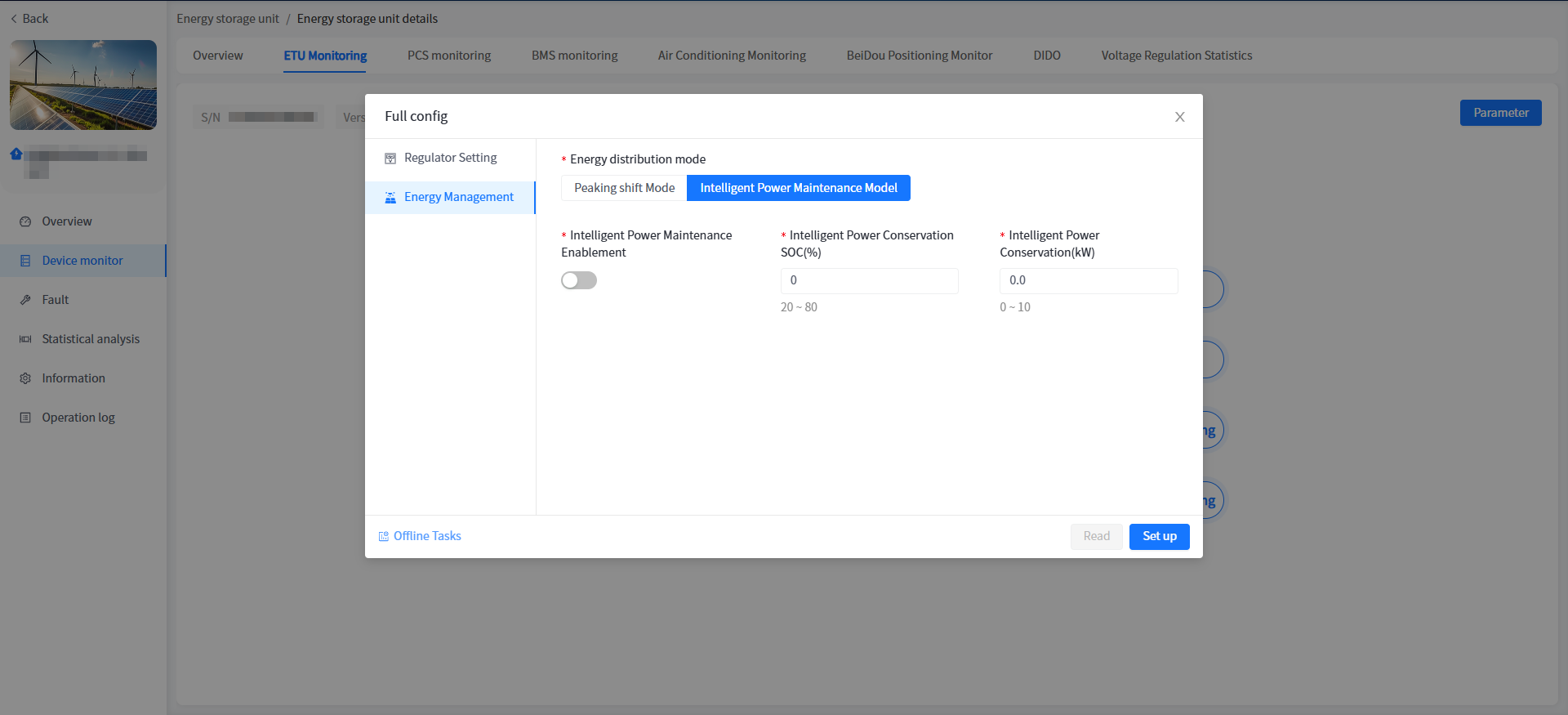
Task: Select Peaking shift Mode option
Action: tap(624, 188)
